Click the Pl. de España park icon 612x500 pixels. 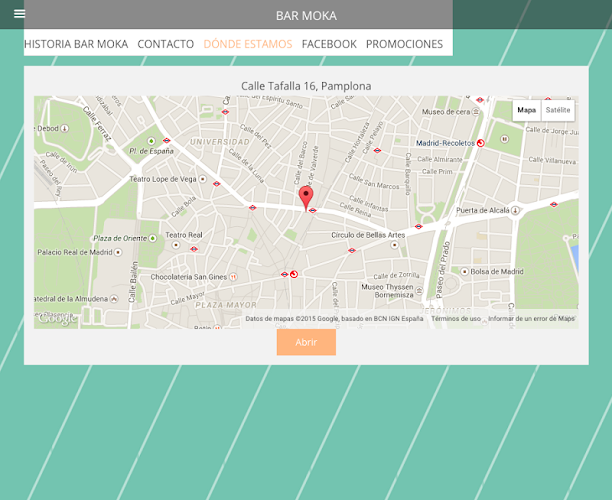coord(151,141)
